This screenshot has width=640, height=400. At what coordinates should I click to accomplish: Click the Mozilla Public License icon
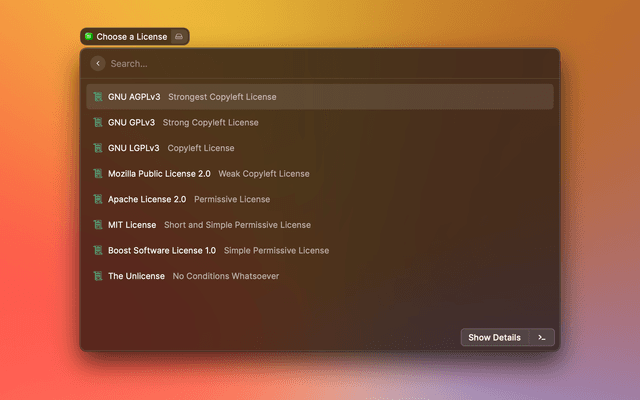click(97, 174)
